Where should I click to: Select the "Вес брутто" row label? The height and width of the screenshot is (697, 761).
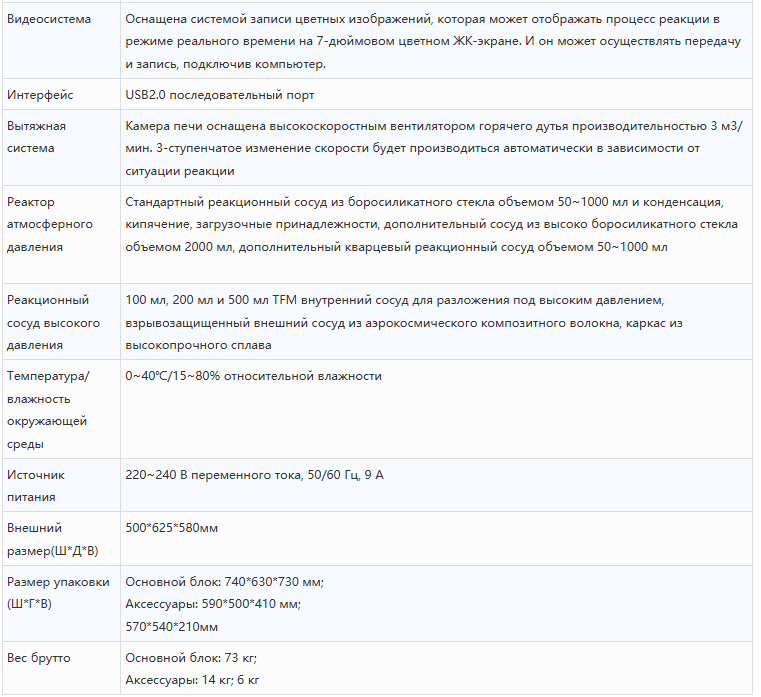click(39, 658)
